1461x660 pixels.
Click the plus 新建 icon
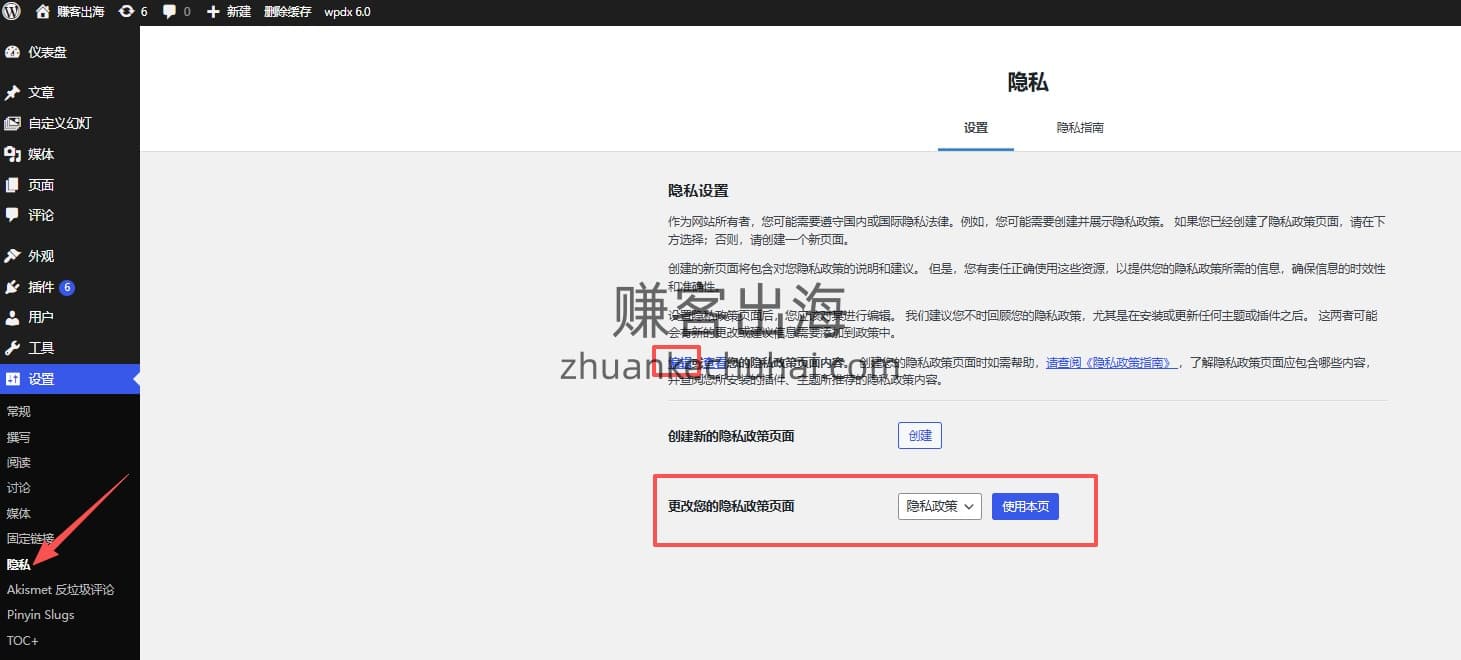point(213,12)
